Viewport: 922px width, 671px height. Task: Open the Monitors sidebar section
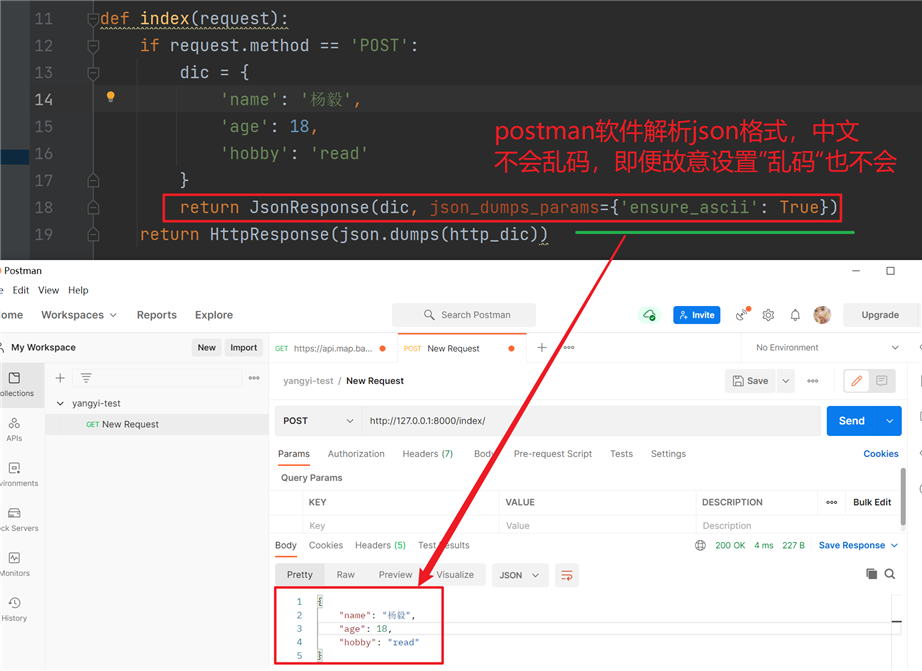[x=14, y=564]
